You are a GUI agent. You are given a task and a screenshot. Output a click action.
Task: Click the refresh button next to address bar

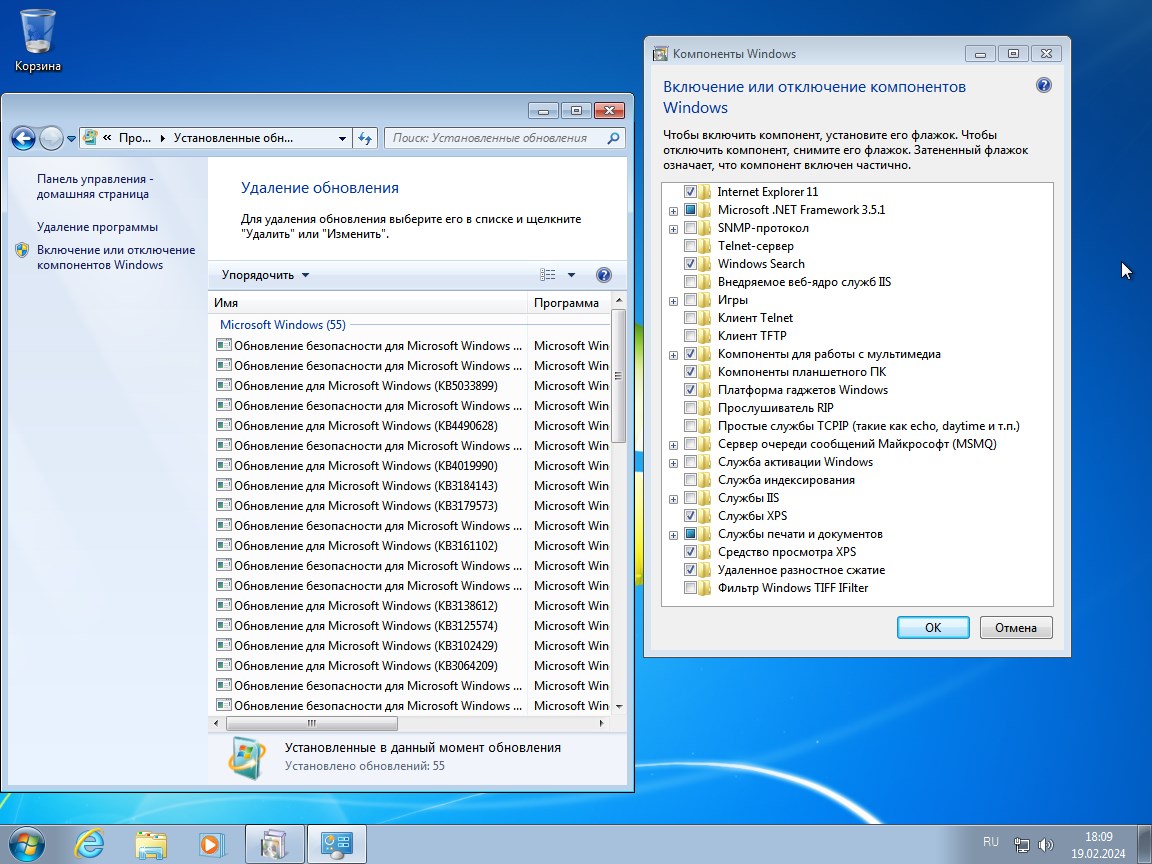365,138
